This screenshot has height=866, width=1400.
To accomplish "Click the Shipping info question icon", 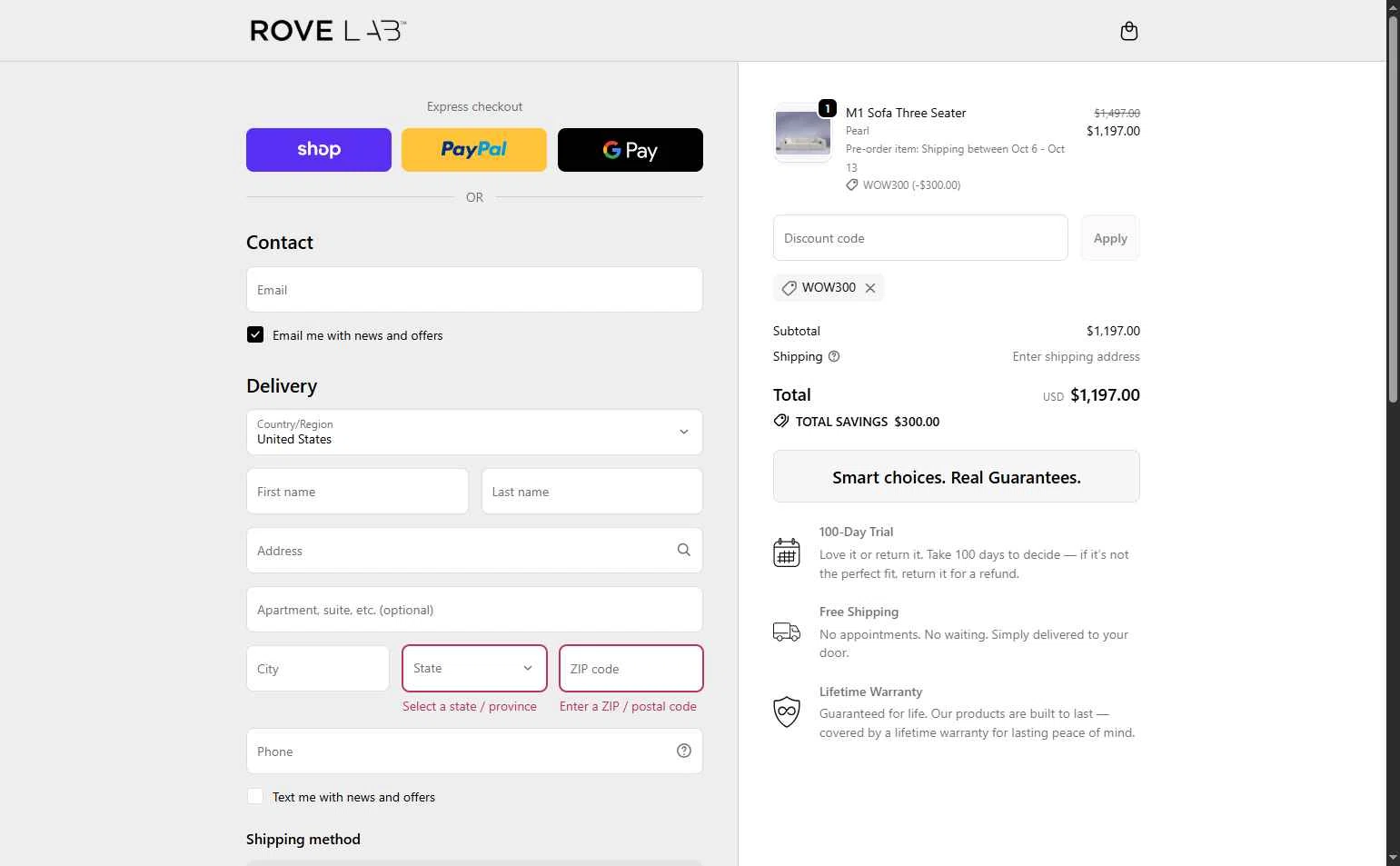I will coord(833,356).
